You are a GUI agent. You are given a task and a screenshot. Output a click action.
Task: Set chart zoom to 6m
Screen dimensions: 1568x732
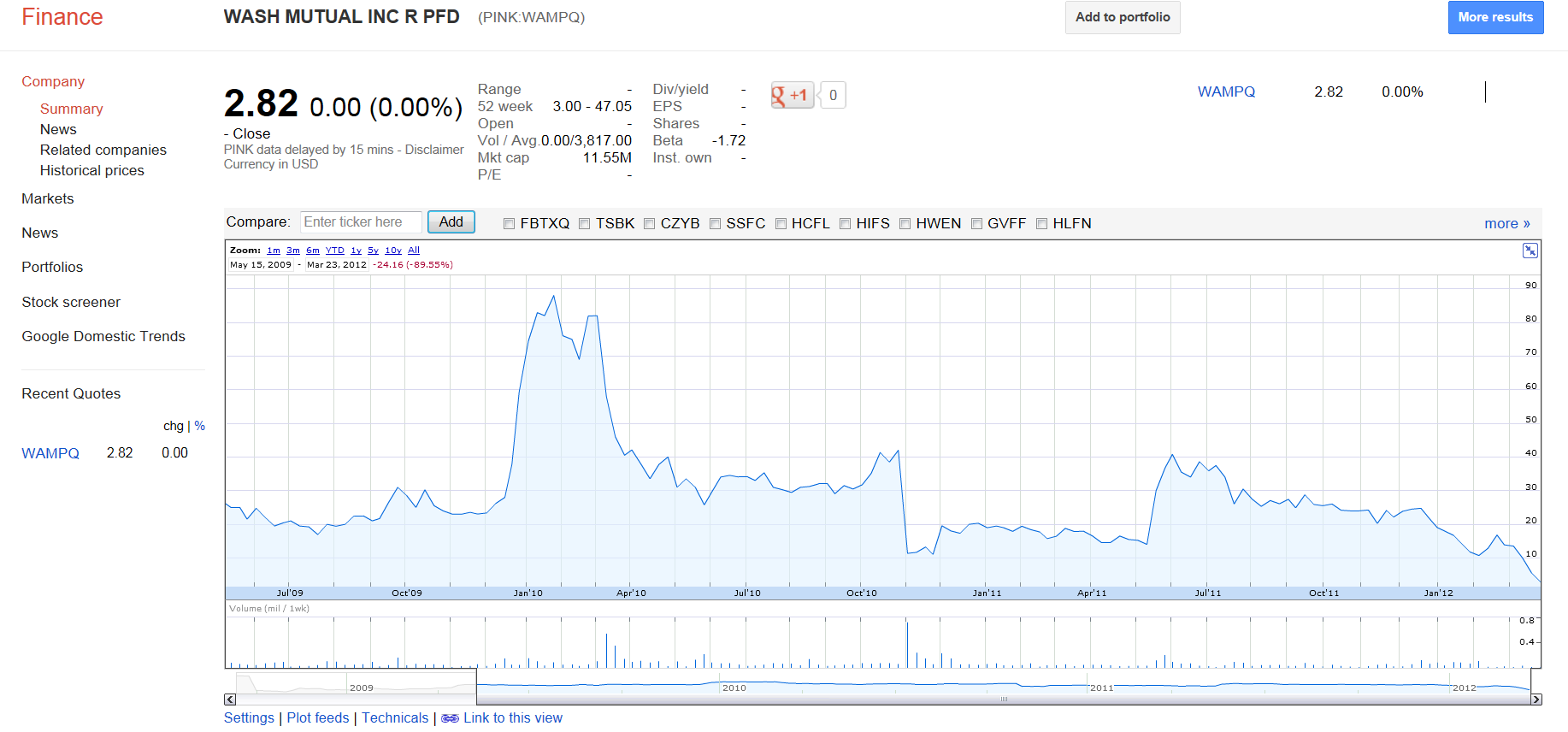click(313, 251)
